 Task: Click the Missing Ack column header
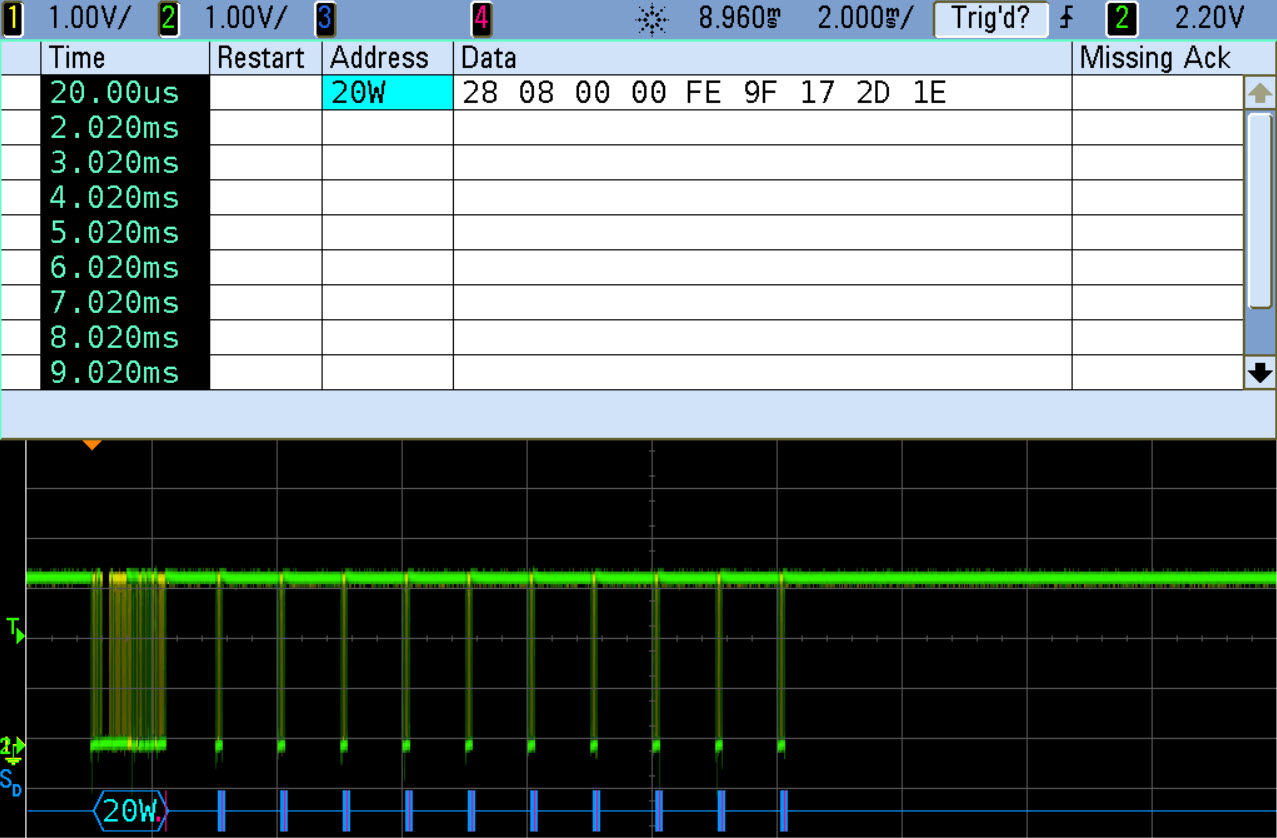(1157, 57)
